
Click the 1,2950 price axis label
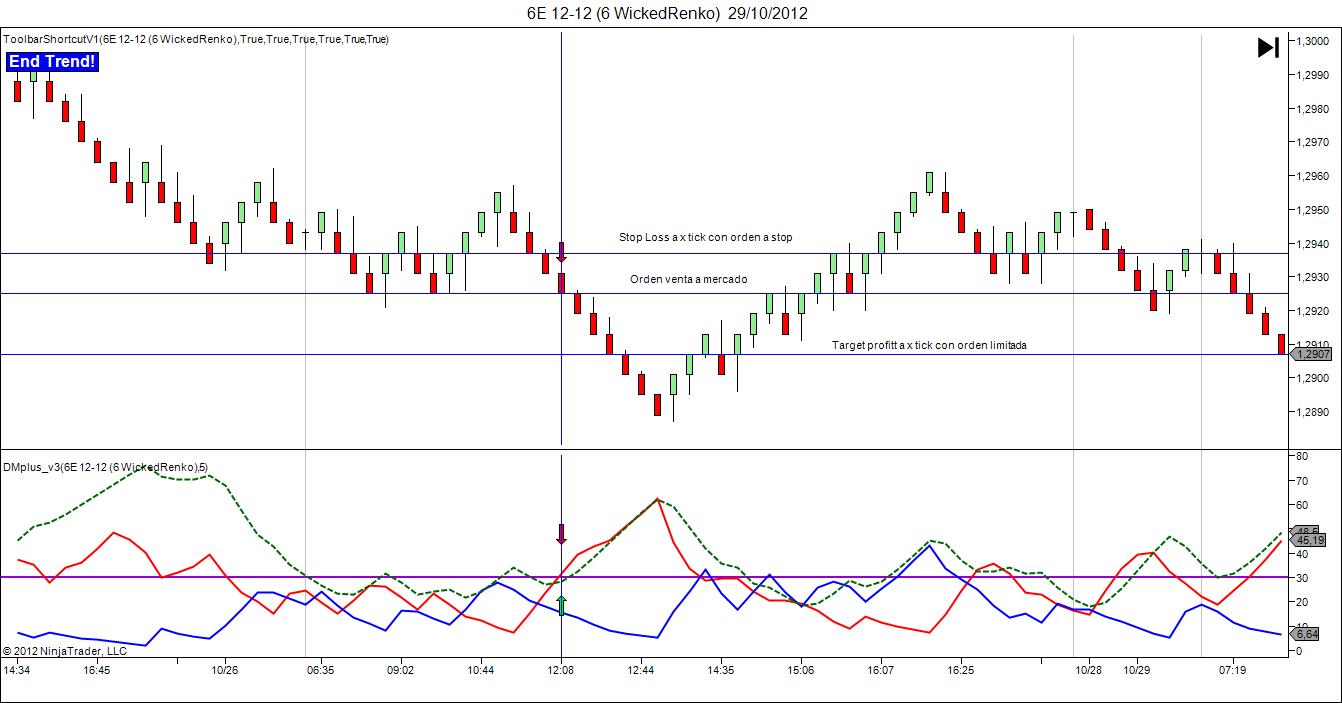coord(1313,210)
